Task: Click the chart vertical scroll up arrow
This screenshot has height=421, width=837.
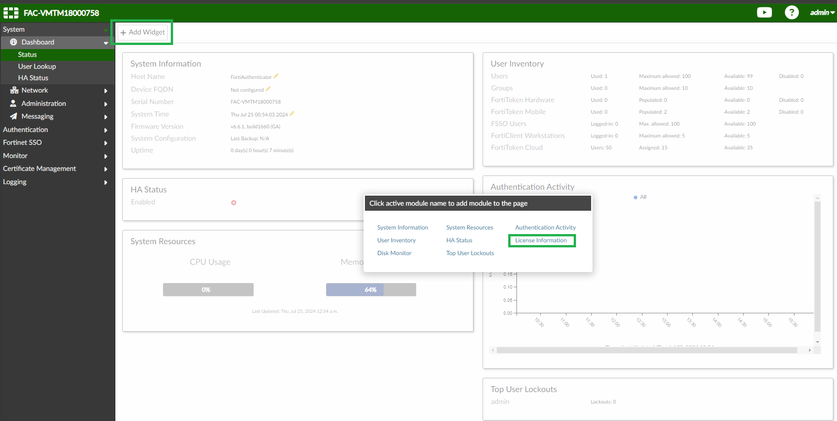Action: (817, 197)
